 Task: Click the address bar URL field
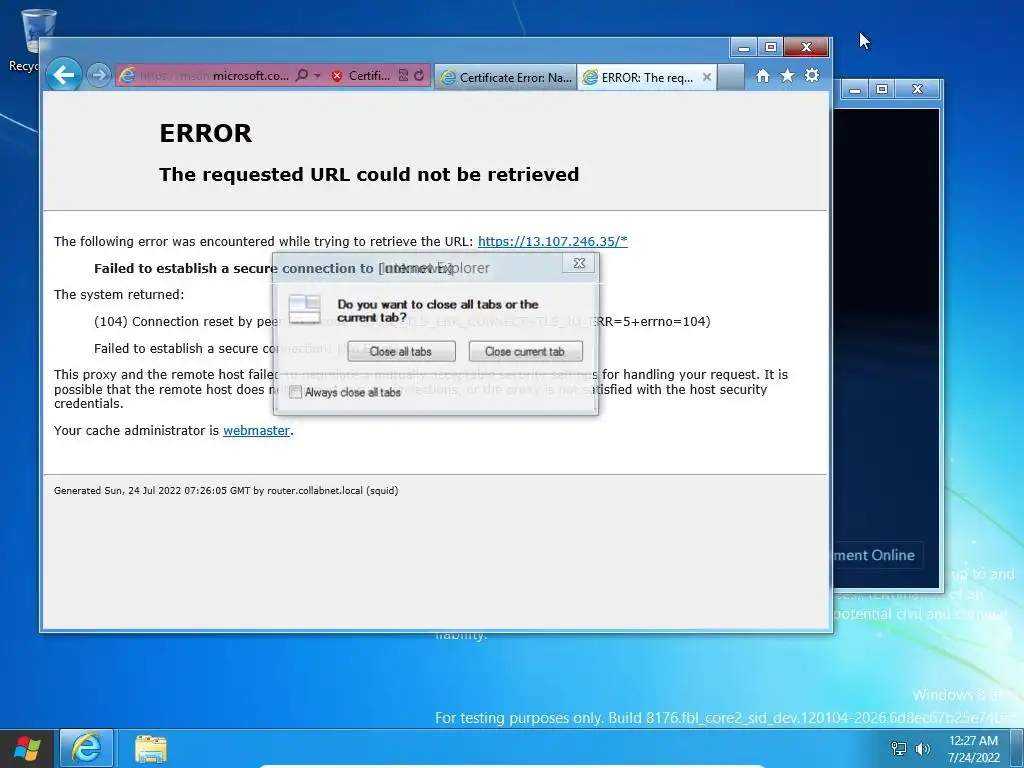214,76
